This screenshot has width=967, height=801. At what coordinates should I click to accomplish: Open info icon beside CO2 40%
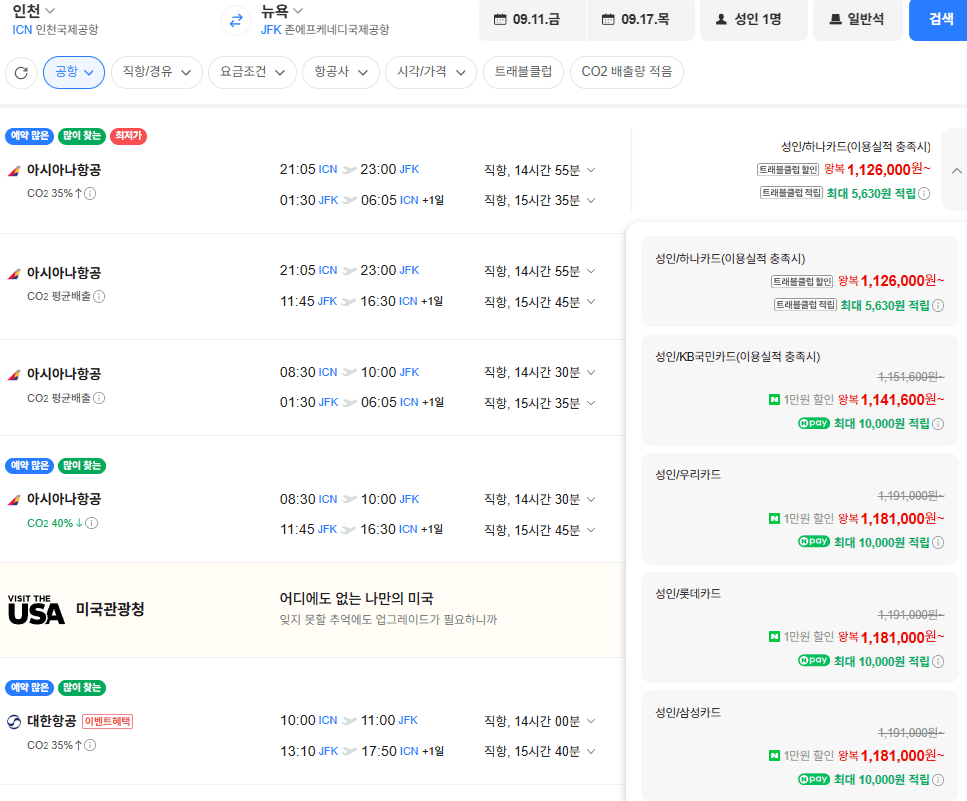click(91, 523)
